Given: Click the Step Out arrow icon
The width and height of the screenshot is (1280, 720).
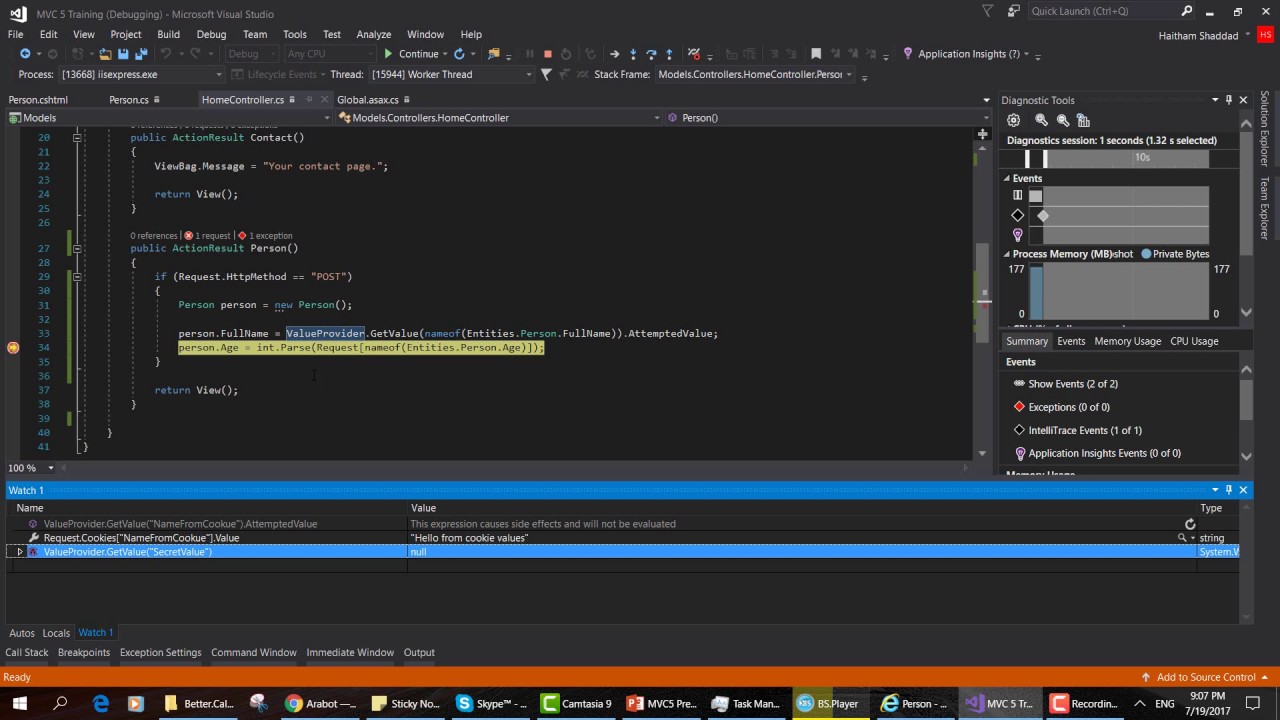Looking at the screenshot, I should [669, 54].
